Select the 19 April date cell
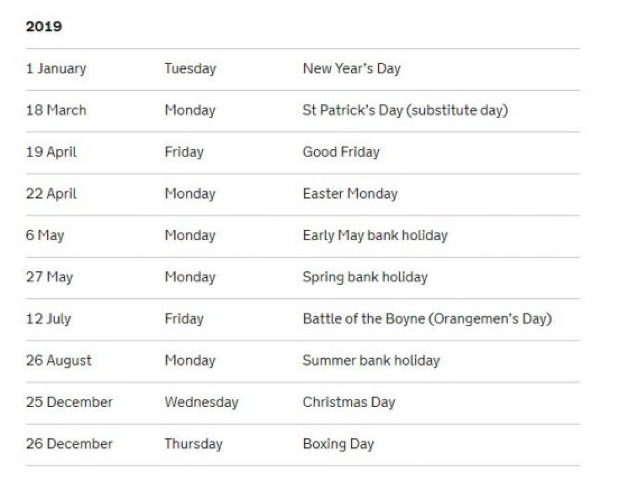 point(51,152)
